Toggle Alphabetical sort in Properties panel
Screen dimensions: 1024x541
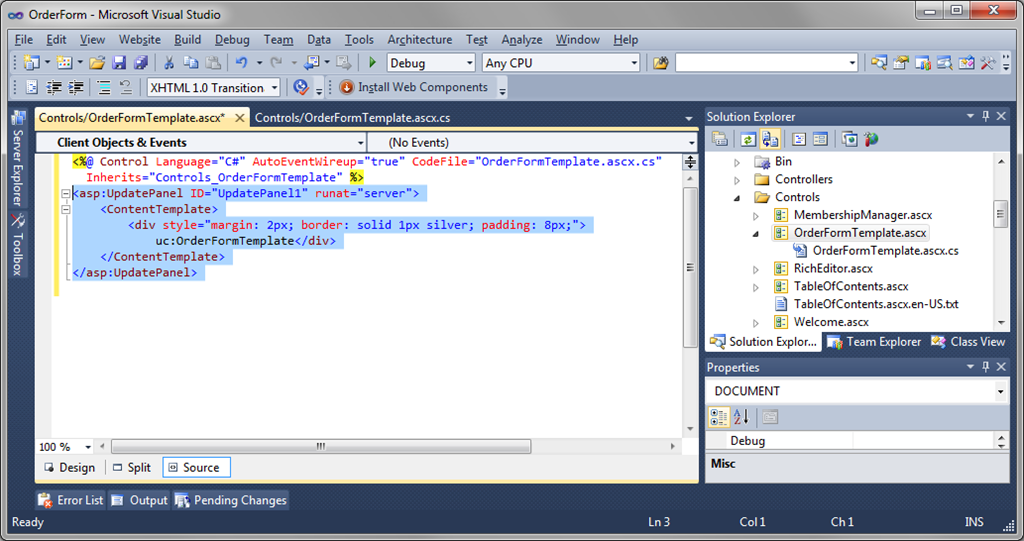pos(741,417)
